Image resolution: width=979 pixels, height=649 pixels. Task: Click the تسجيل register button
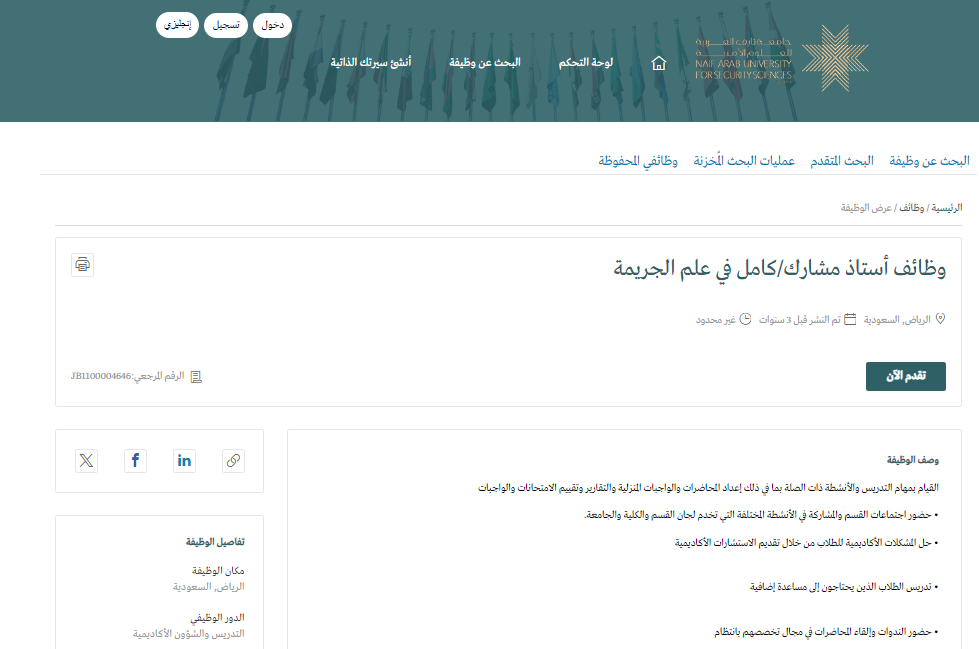225,26
